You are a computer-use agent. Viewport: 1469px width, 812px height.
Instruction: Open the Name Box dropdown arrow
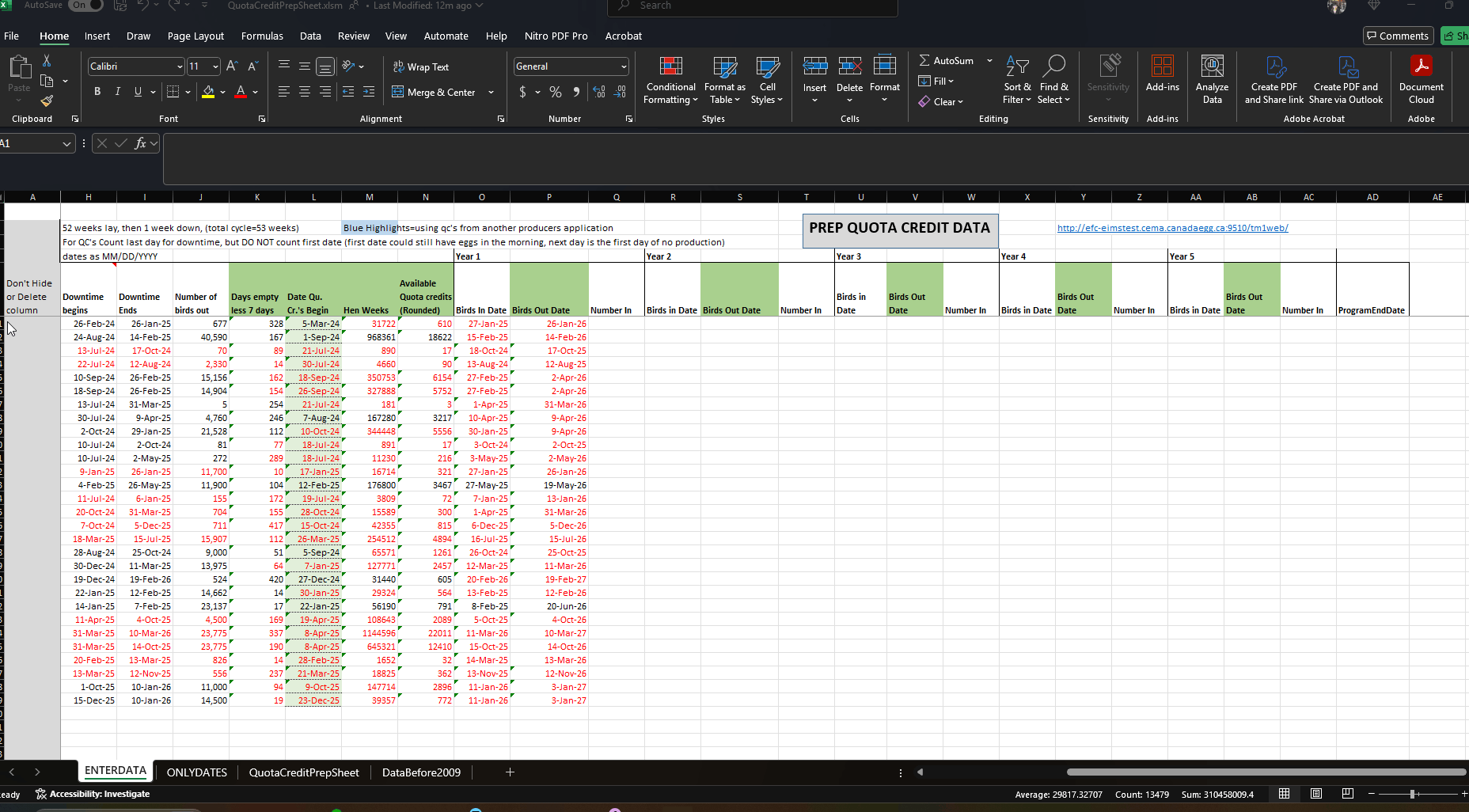[66, 143]
